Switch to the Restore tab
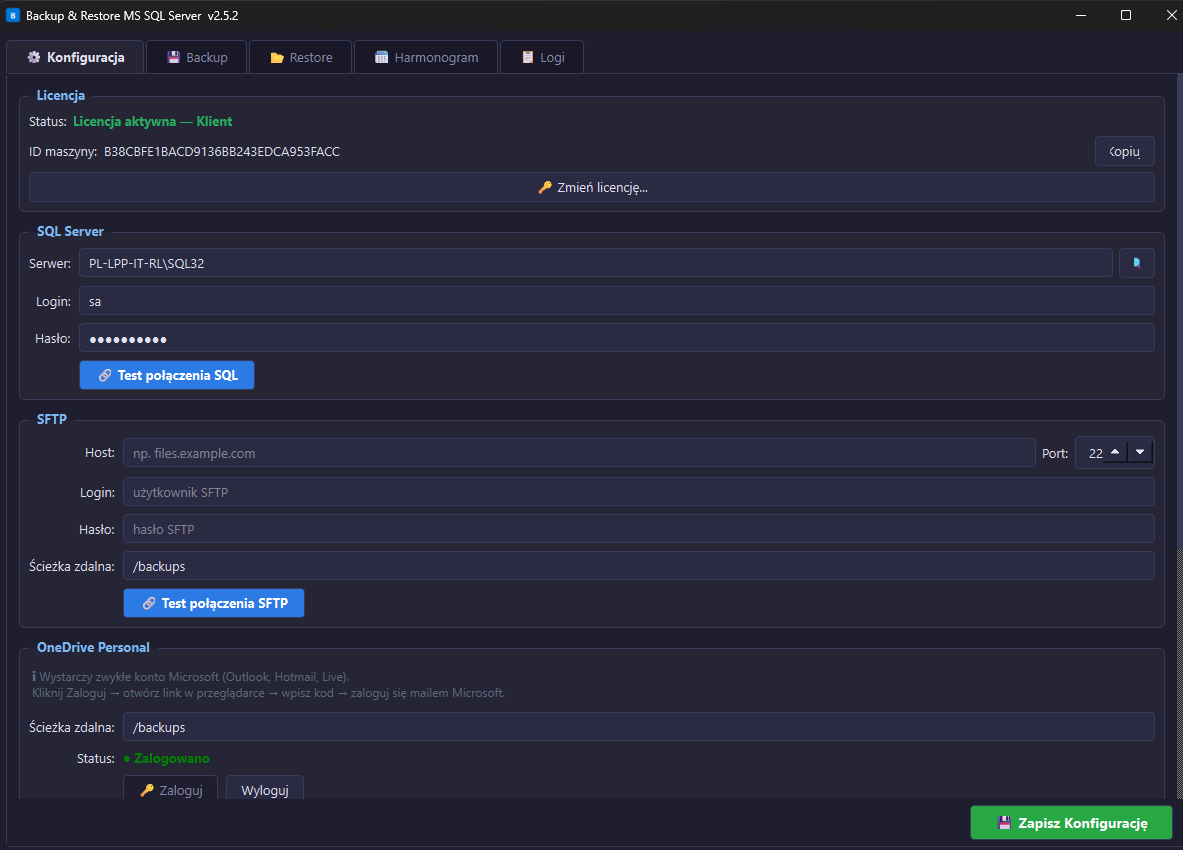Image resolution: width=1183 pixels, height=850 pixels. [x=301, y=57]
